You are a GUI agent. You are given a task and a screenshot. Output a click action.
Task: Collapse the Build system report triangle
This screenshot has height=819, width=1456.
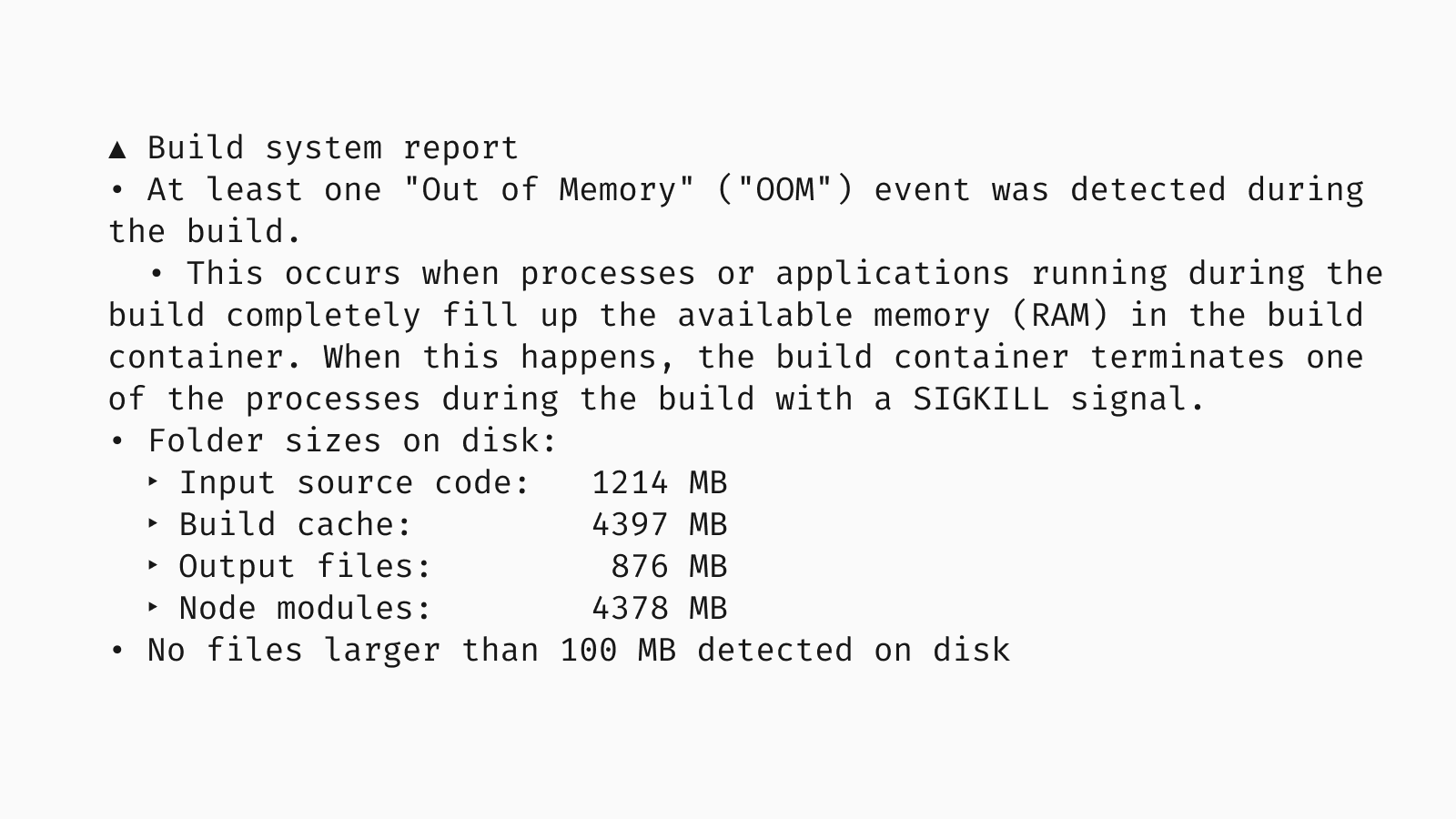point(116,149)
